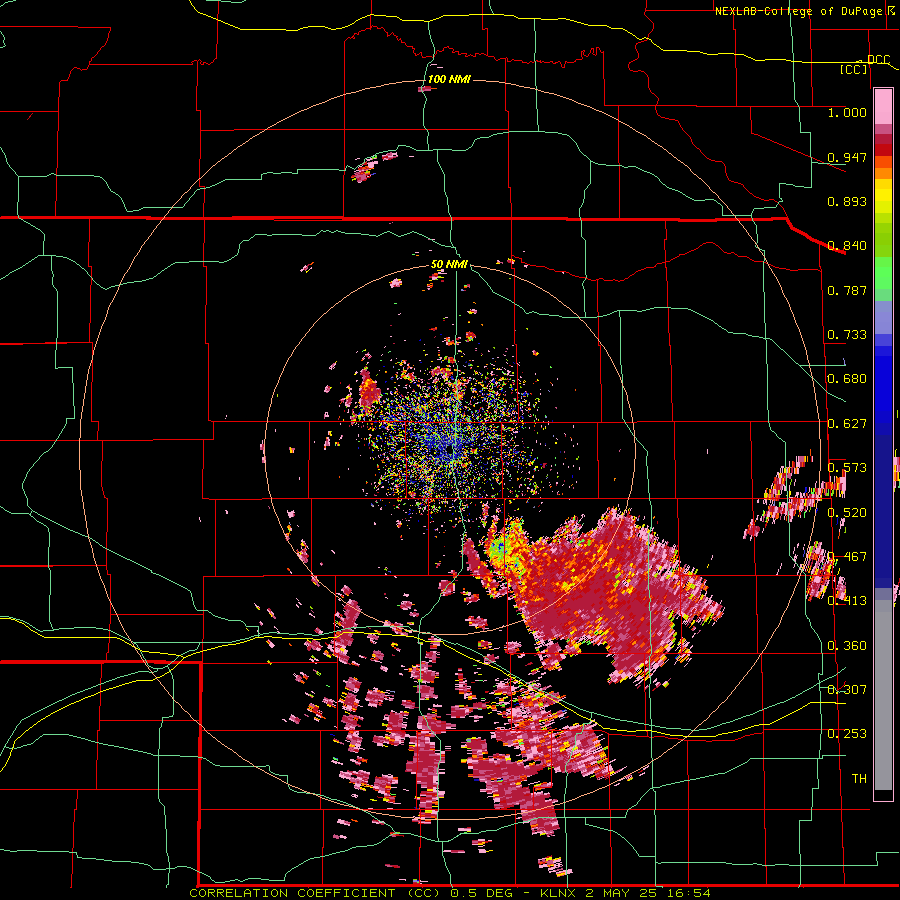Select the 0.627 scale value
Image resolution: width=900 pixels, height=900 pixels.
tap(847, 424)
